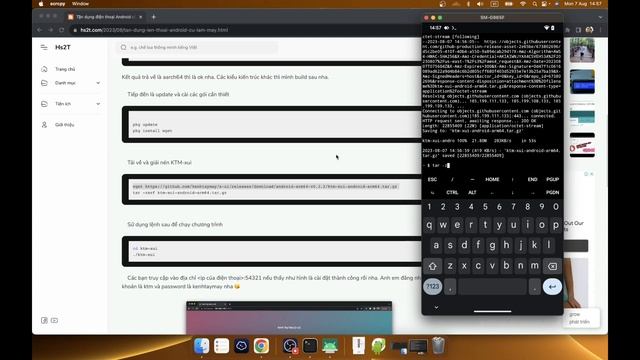Close the advertisement with X icon

pos(591,174)
